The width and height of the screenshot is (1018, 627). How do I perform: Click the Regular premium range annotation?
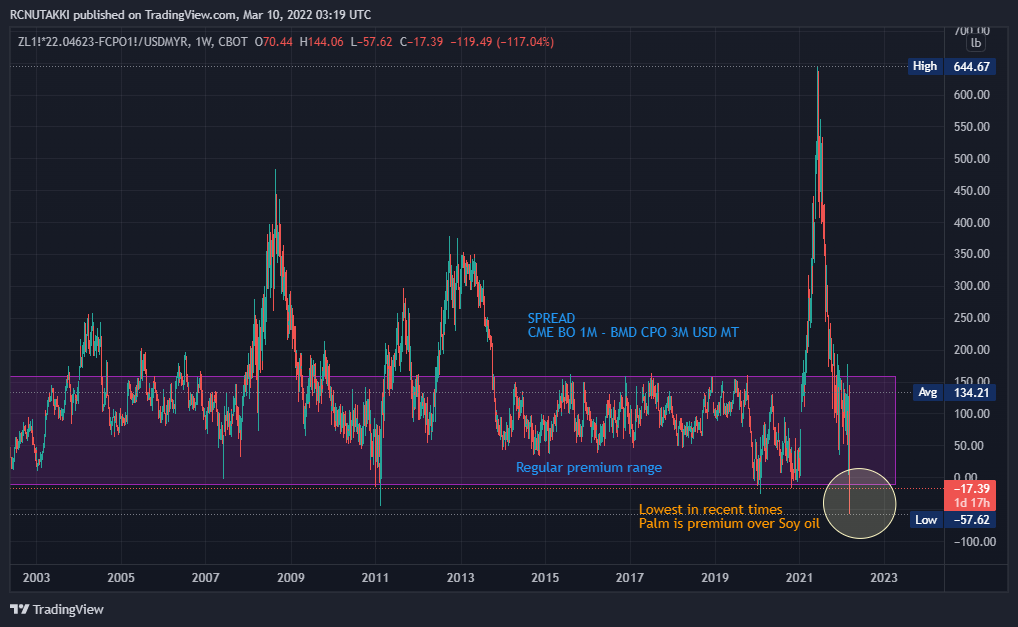(x=589, y=467)
